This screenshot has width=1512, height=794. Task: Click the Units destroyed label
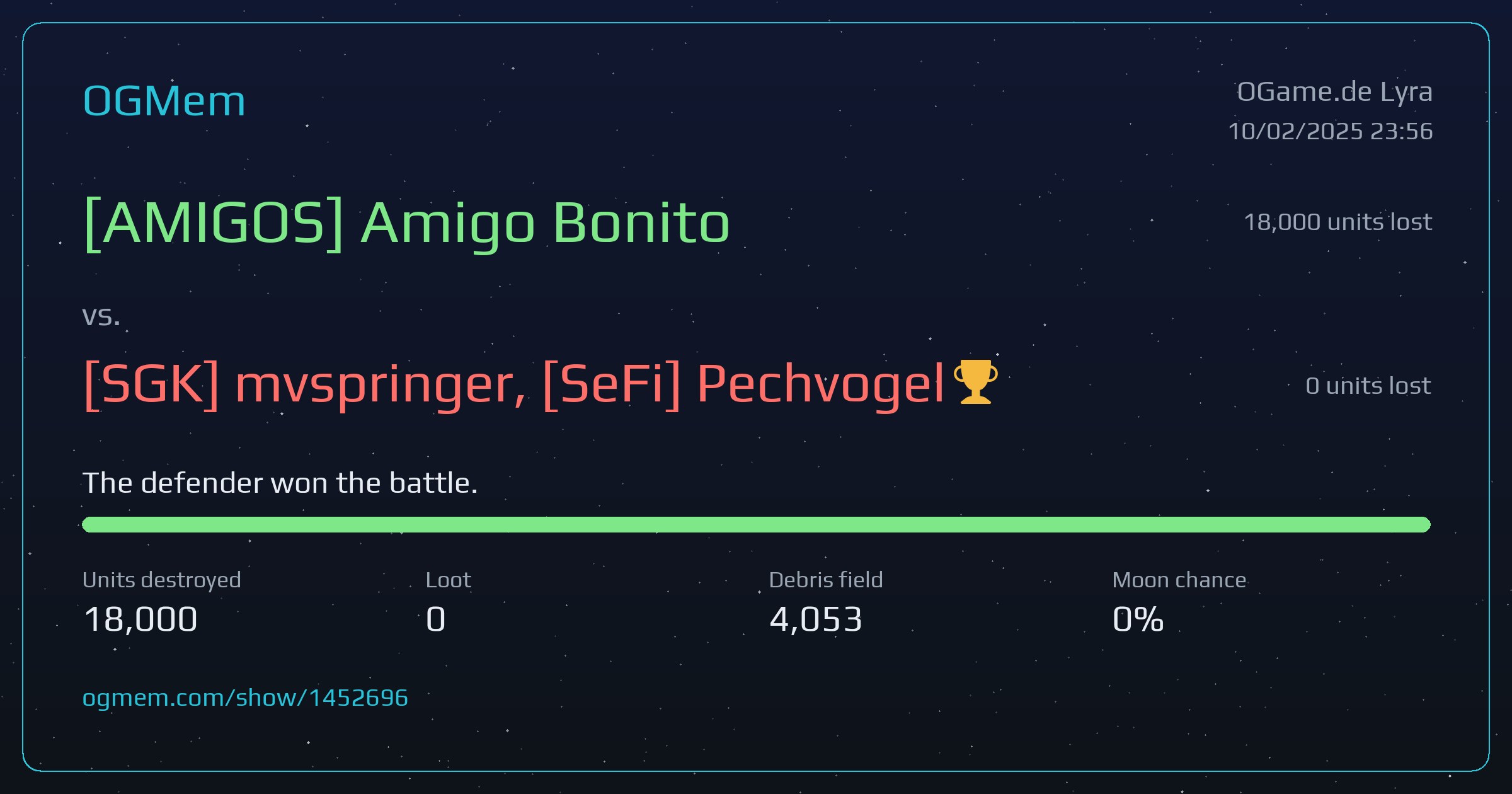click(162, 580)
